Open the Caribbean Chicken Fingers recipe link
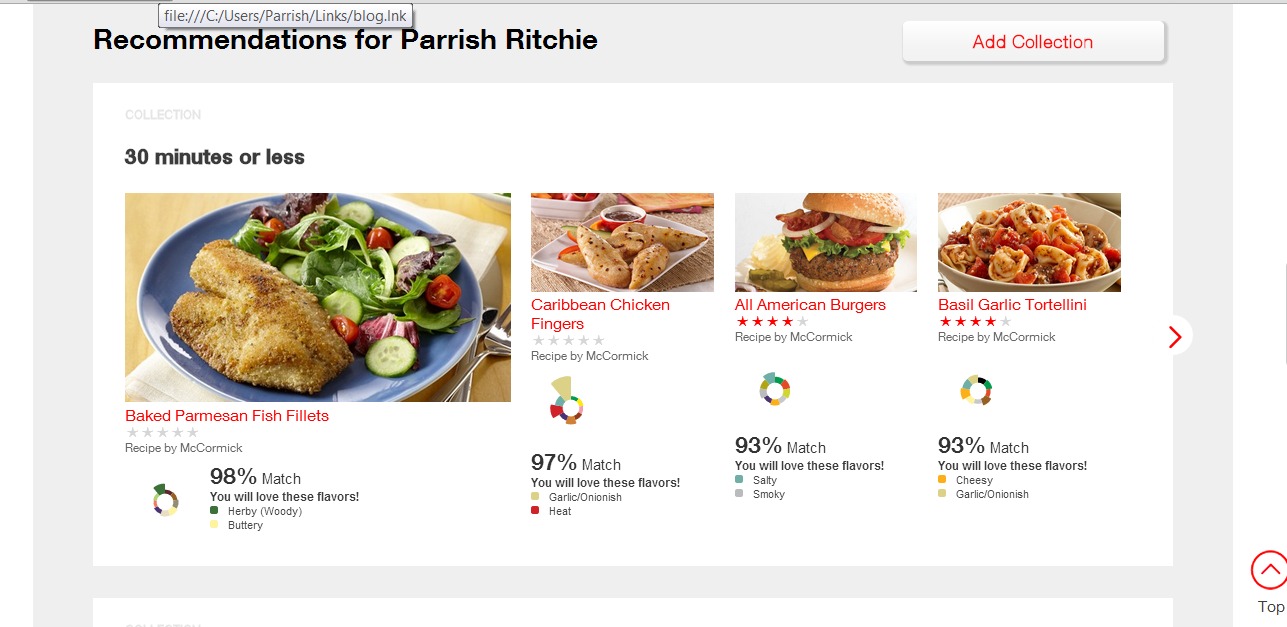Image resolution: width=1287 pixels, height=627 pixels. tap(600, 314)
